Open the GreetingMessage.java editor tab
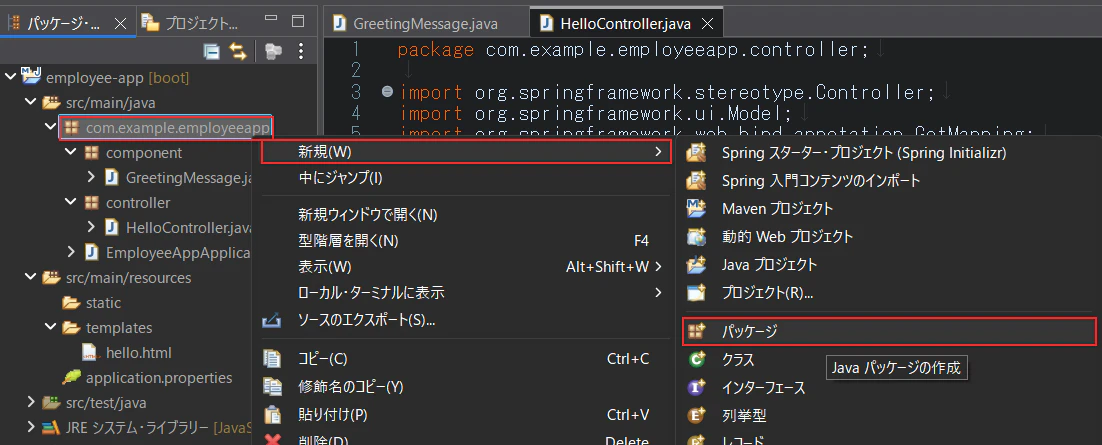 426,23
